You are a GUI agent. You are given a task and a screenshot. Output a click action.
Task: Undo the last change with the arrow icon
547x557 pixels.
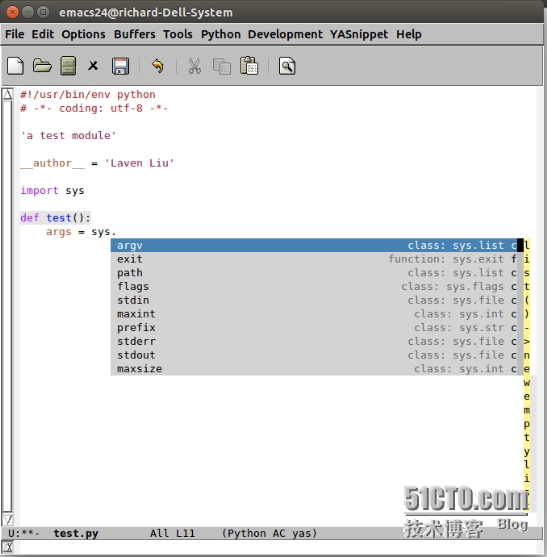(x=157, y=66)
